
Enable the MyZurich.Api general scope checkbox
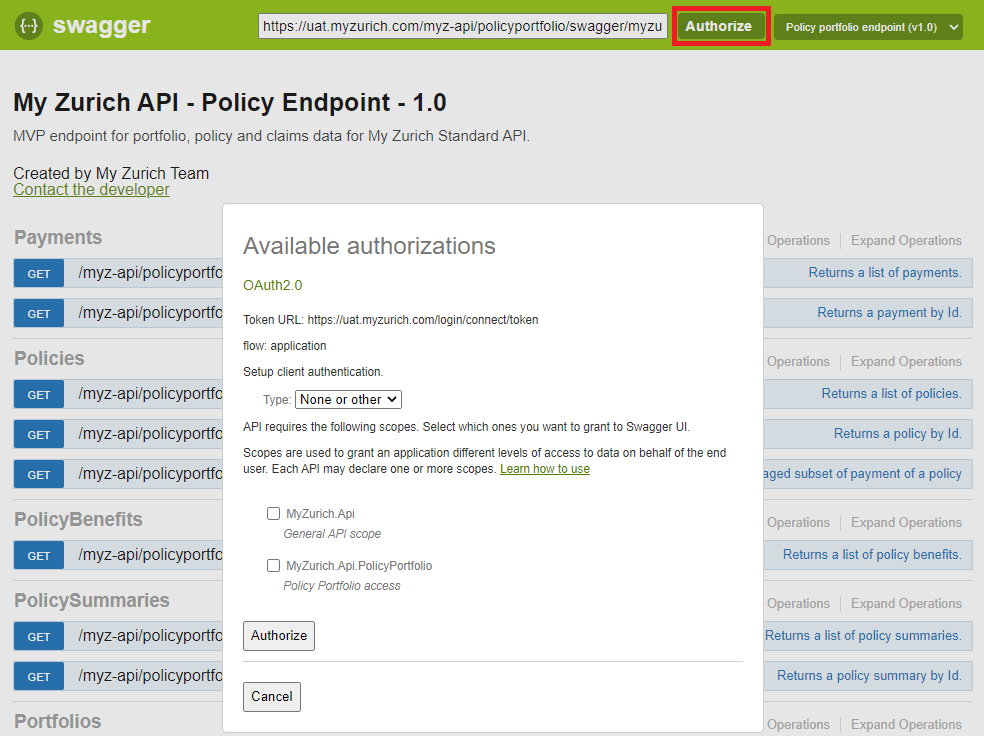273,513
